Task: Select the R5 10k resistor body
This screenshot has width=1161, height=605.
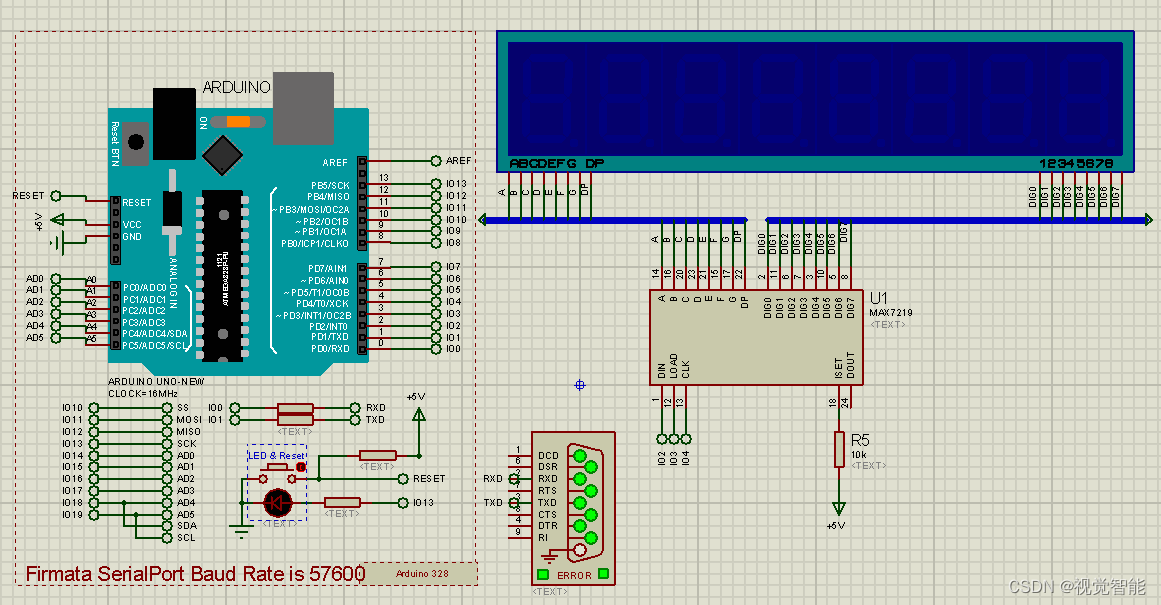Action: tap(839, 449)
